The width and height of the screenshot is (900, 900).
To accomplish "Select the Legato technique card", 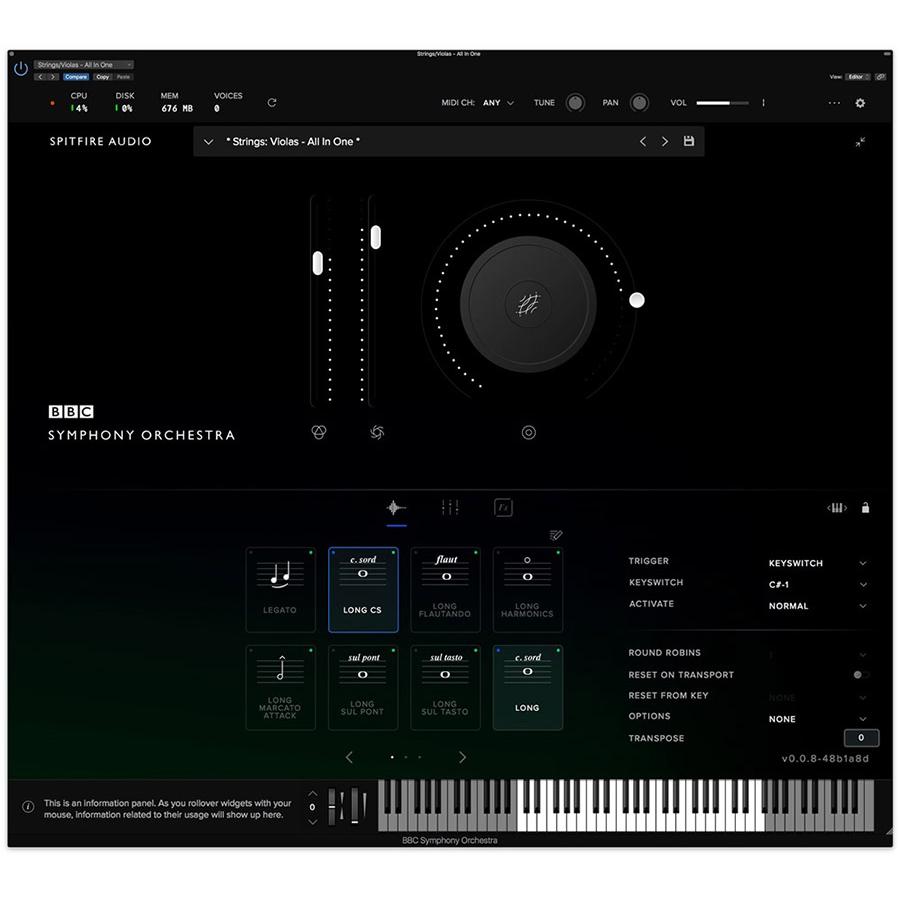I will (280, 589).
